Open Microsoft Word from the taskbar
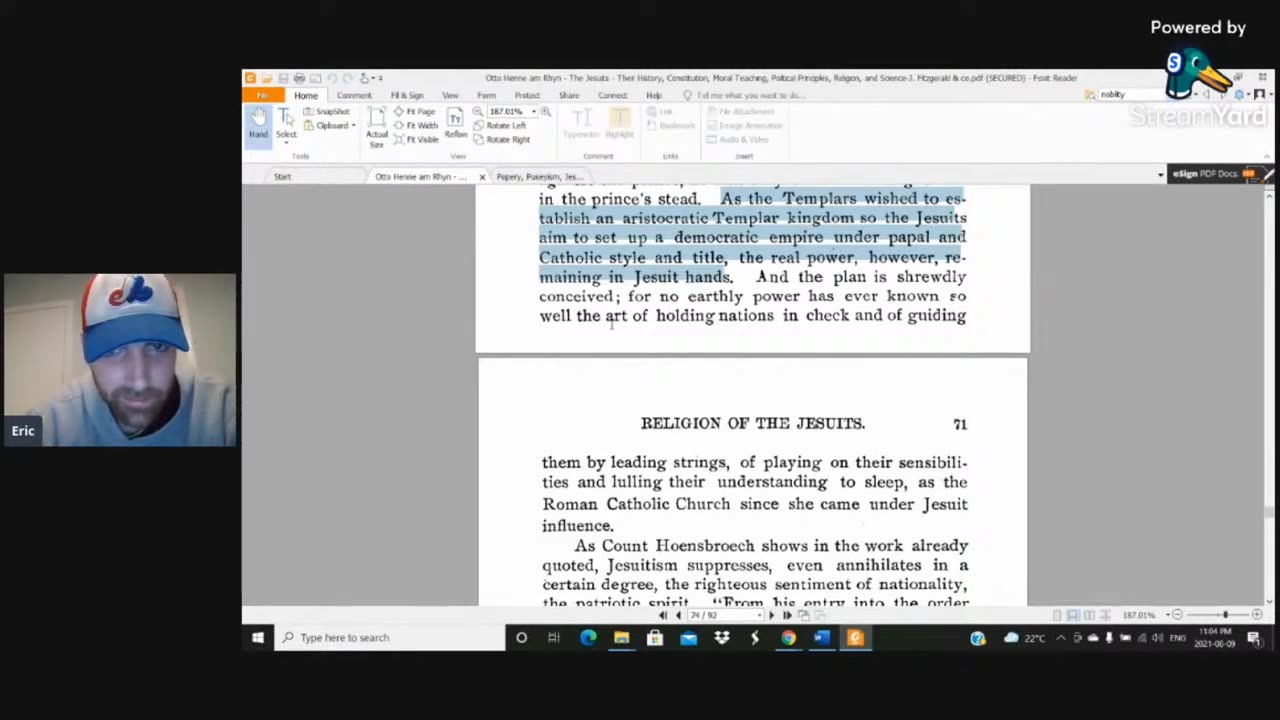Screen dimensions: 1280x720 [x=822, y=638]
